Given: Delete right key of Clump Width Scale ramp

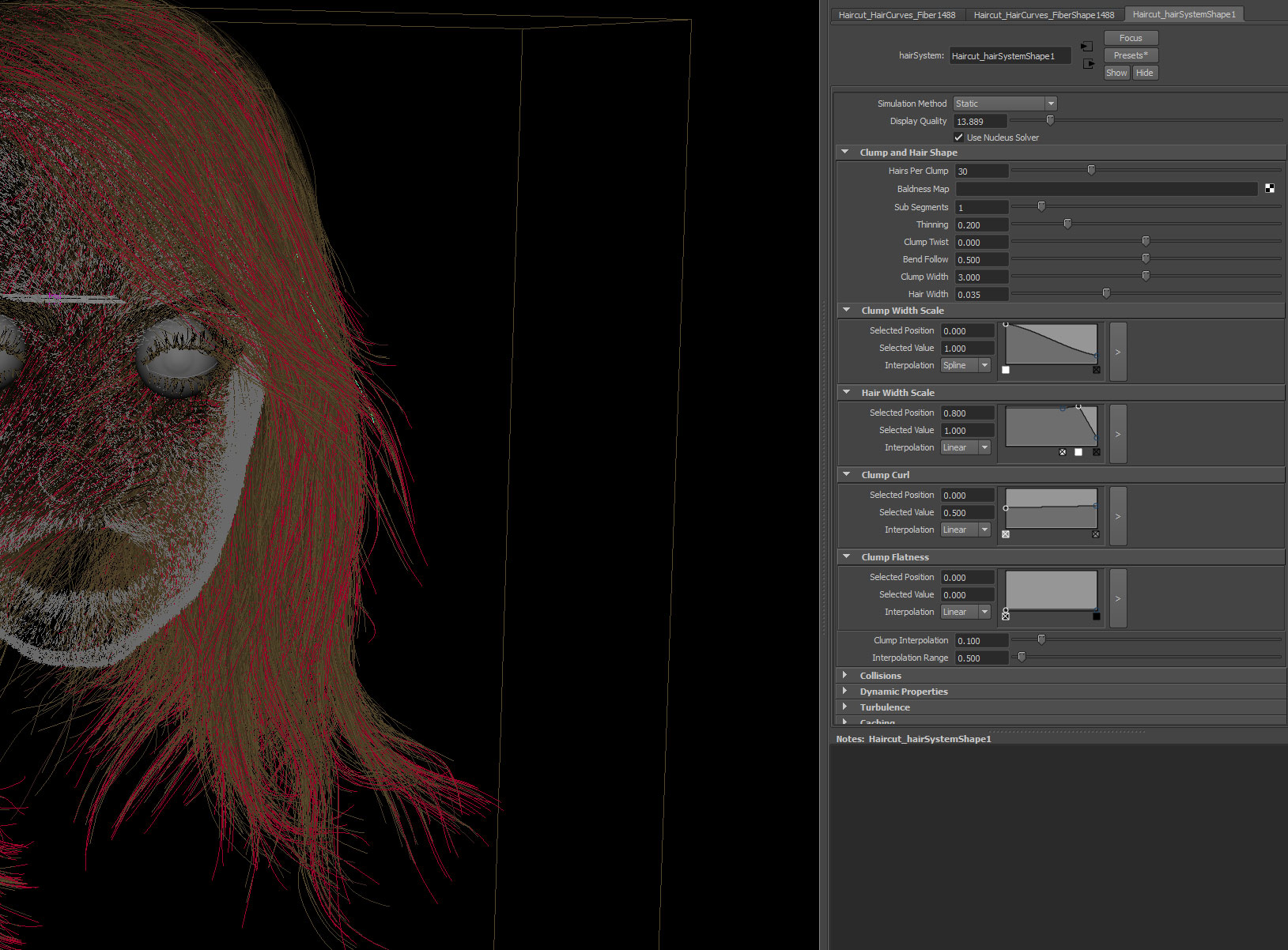Looking at the screenshot, I should tap(1097, 370).
